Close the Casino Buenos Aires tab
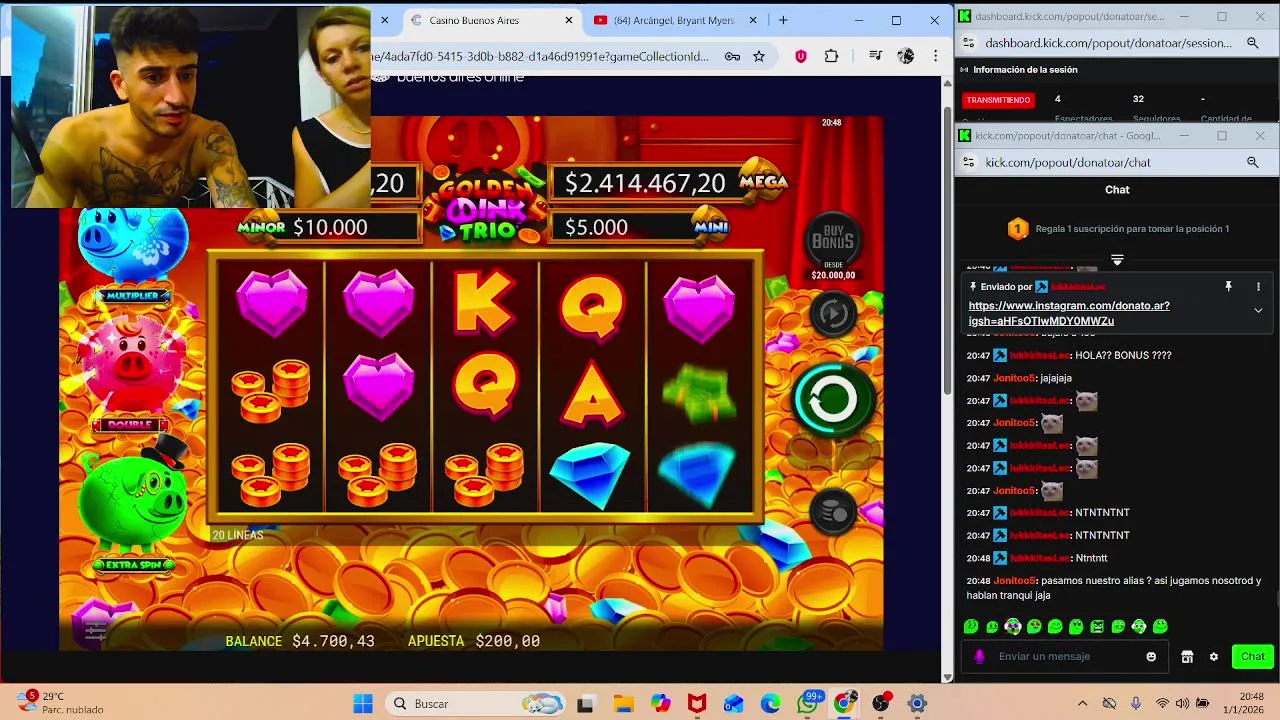Screen dimensions: 1280x720 569,20
